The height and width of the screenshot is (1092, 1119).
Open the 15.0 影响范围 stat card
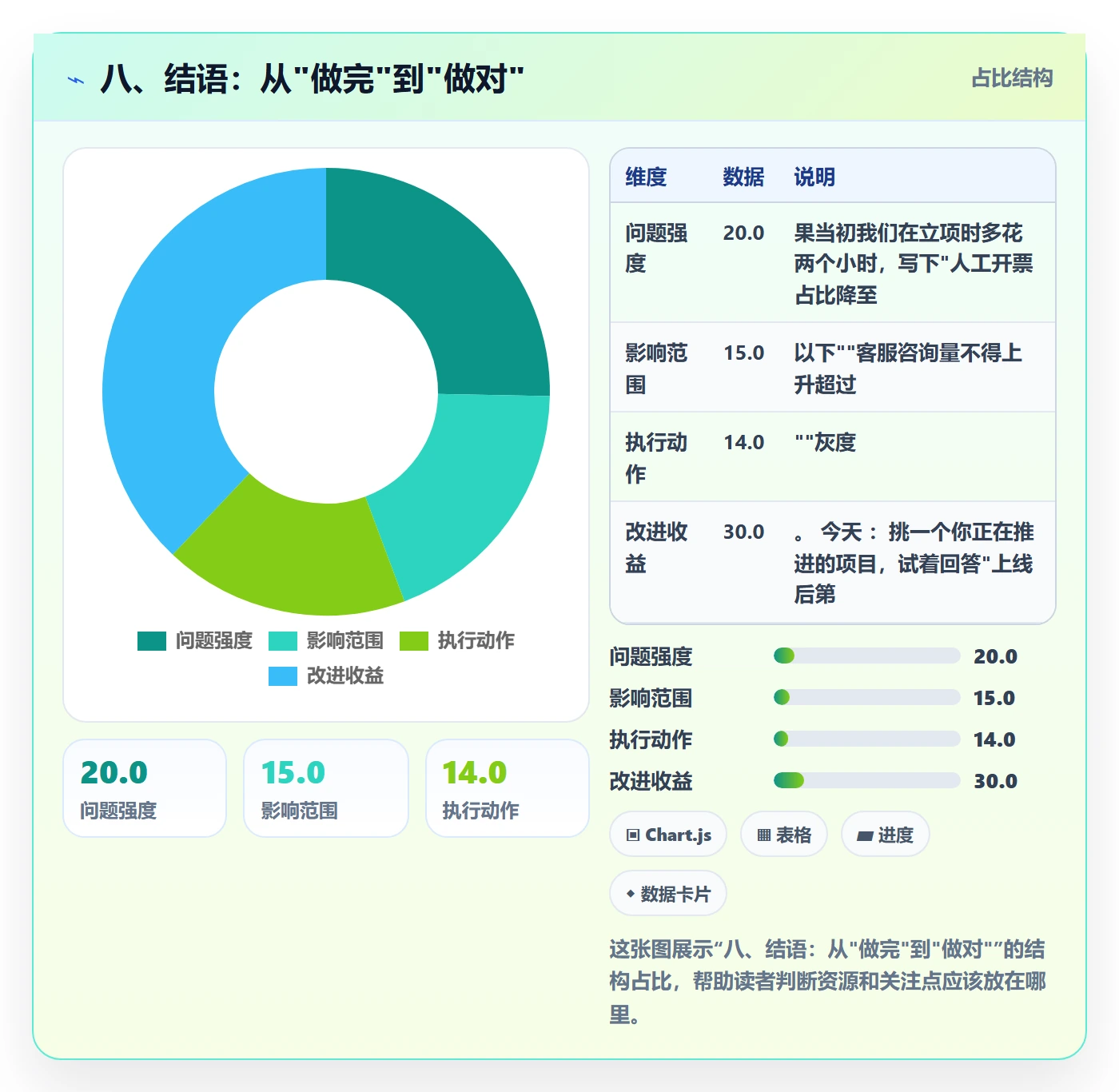point(326,788)
